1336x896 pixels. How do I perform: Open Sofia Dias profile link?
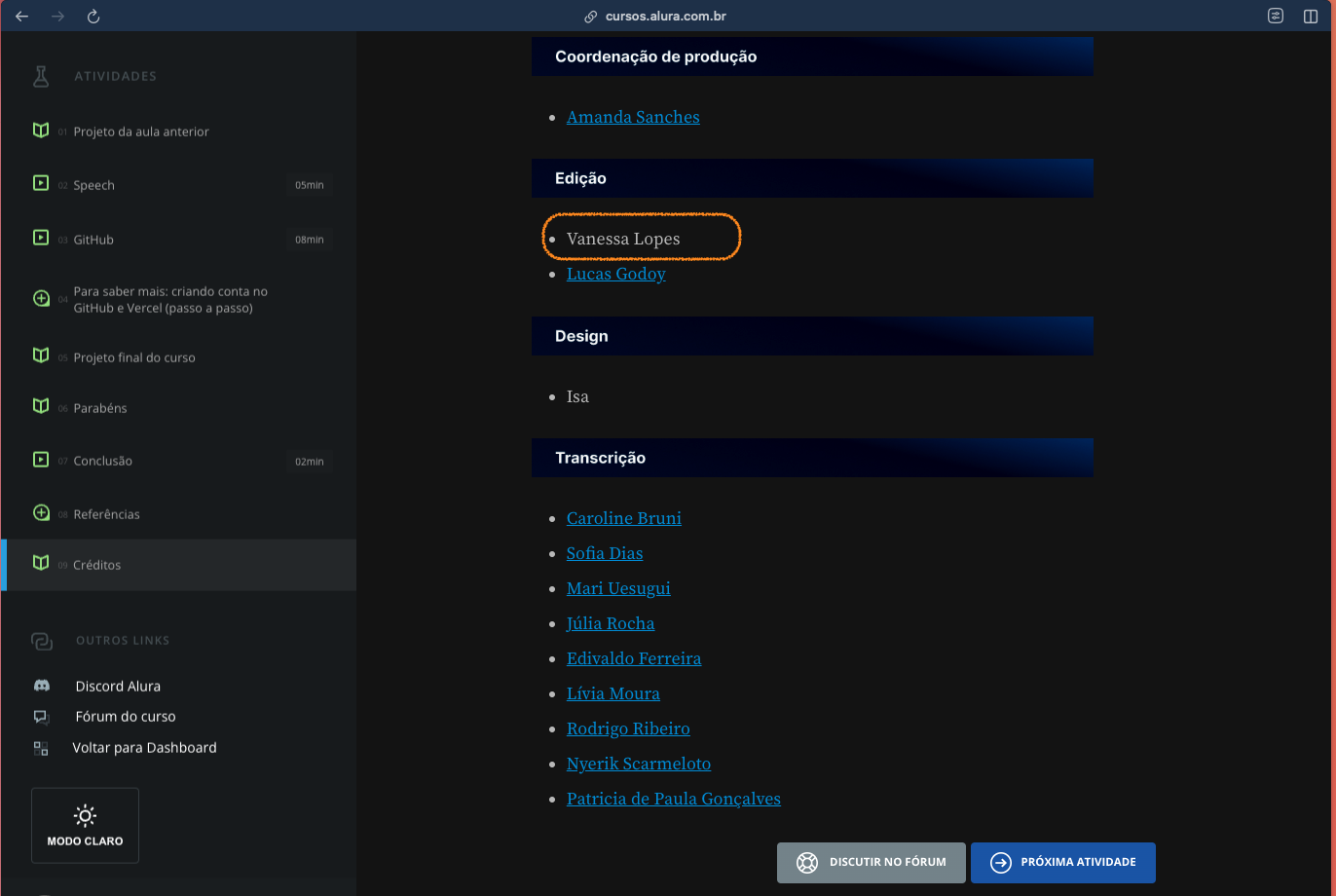tap(605, 553)
